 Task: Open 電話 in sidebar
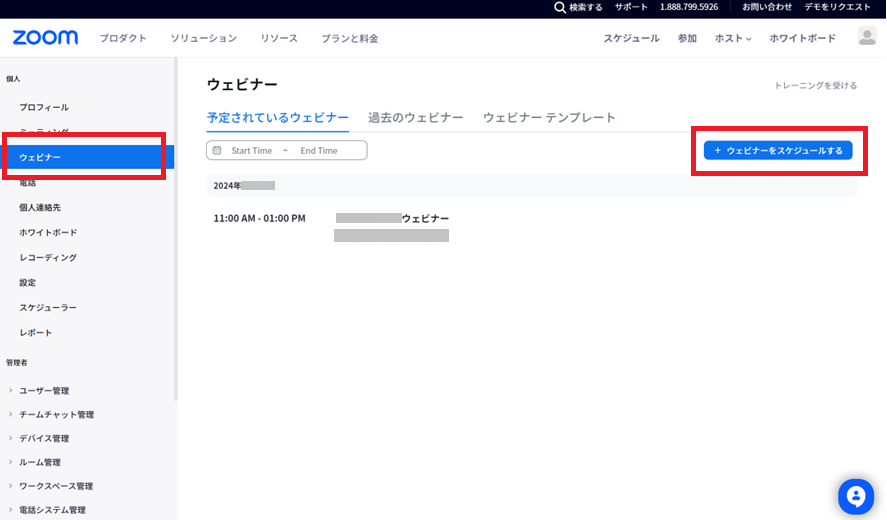point(27,182)
